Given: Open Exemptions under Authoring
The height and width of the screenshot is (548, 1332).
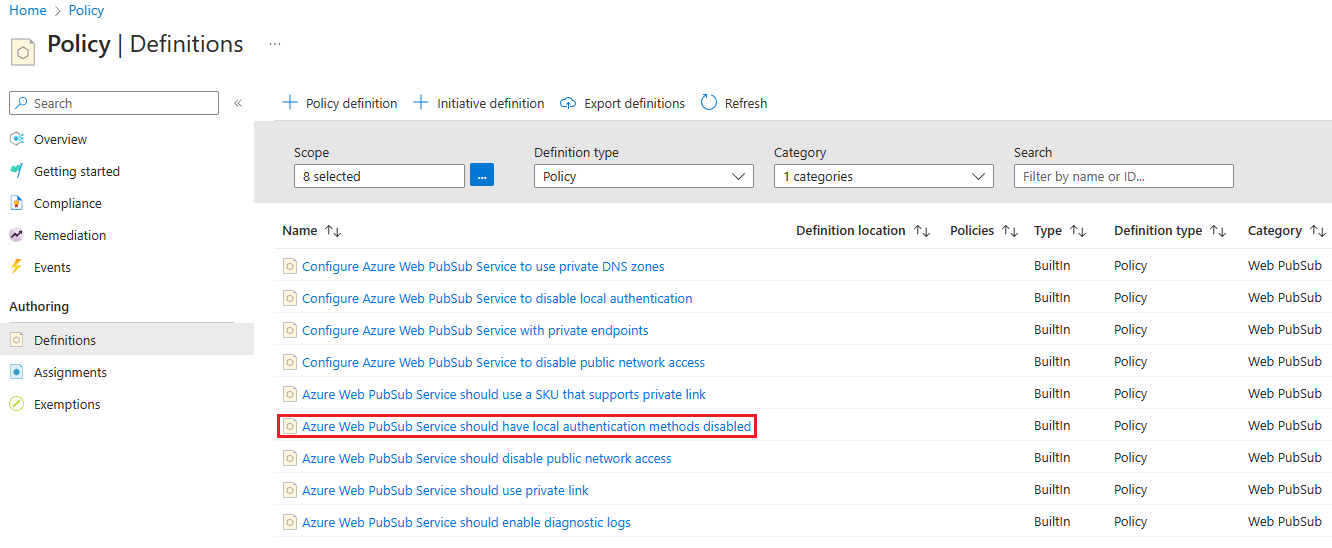Looking at the screenshot, I should (x=67, y=404).
